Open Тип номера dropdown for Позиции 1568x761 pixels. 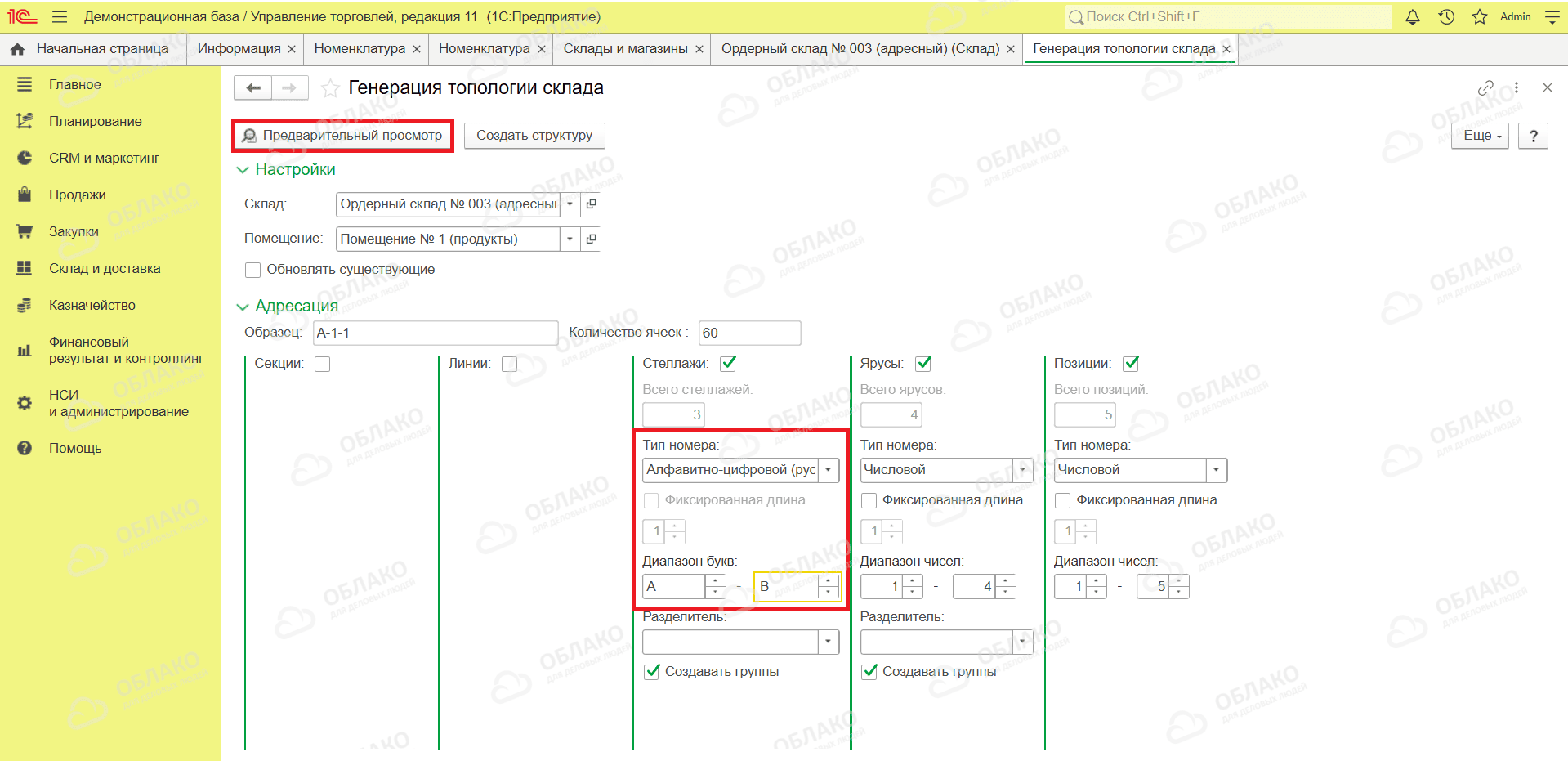click(1217, 470)
